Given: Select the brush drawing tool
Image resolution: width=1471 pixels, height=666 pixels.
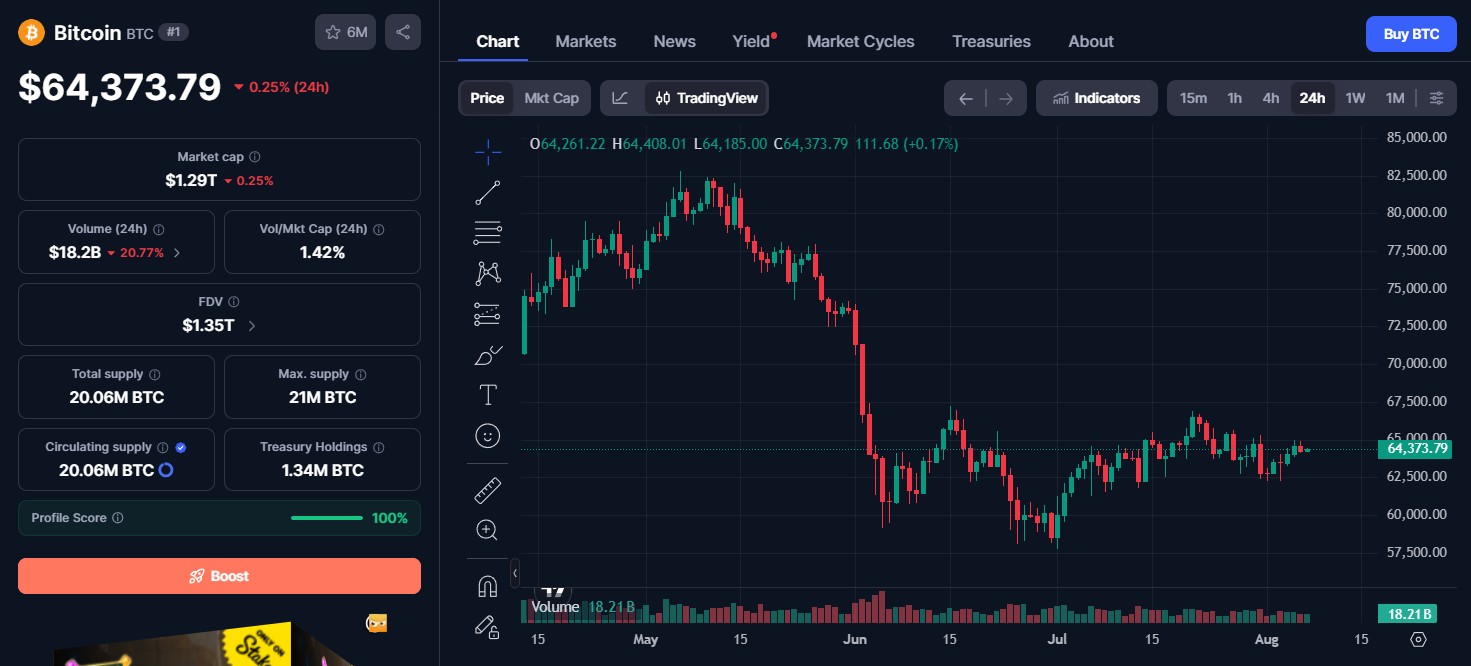Looking at the screenshot, I should (488, 355).
